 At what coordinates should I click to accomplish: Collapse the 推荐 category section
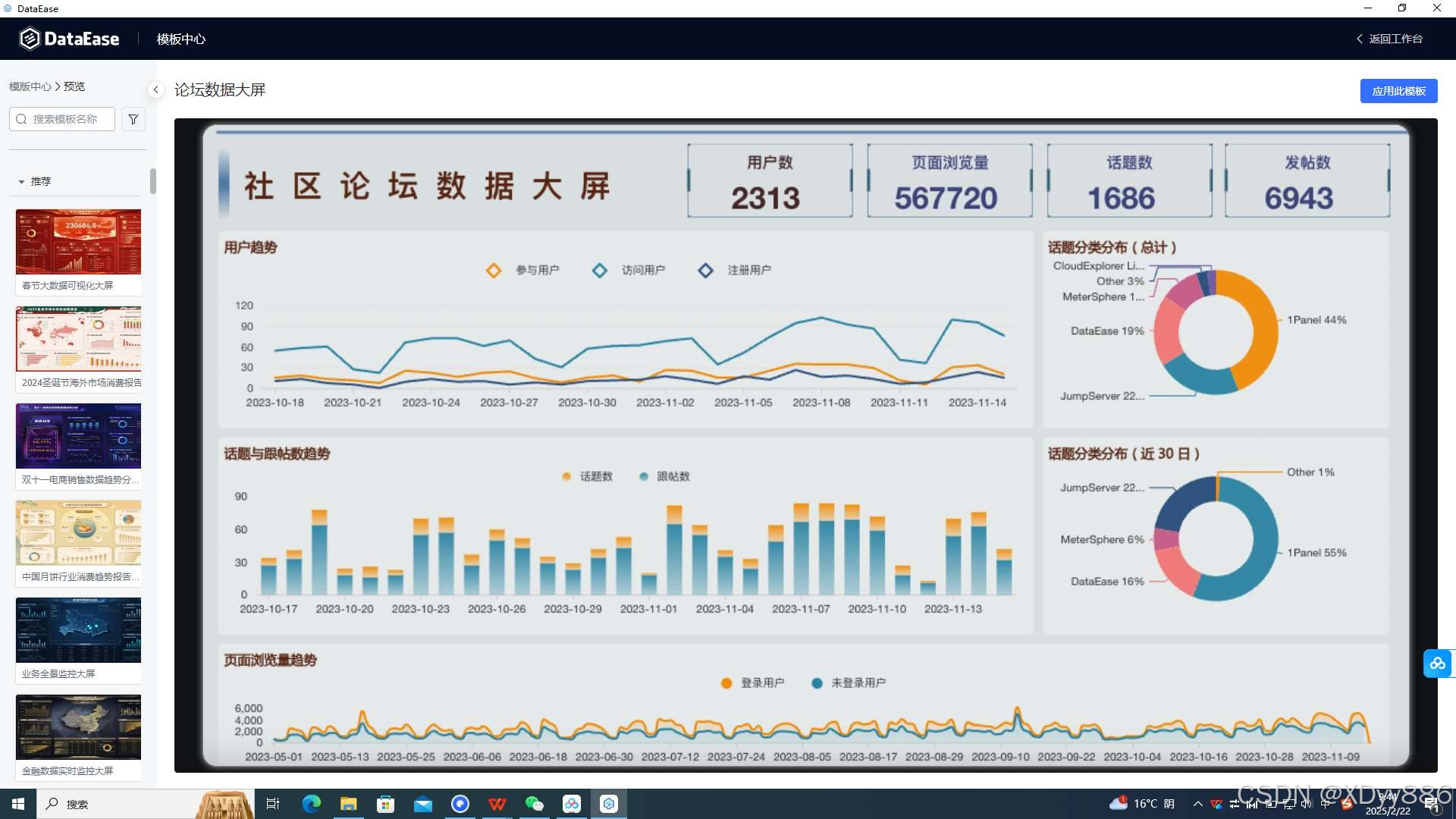21,182
